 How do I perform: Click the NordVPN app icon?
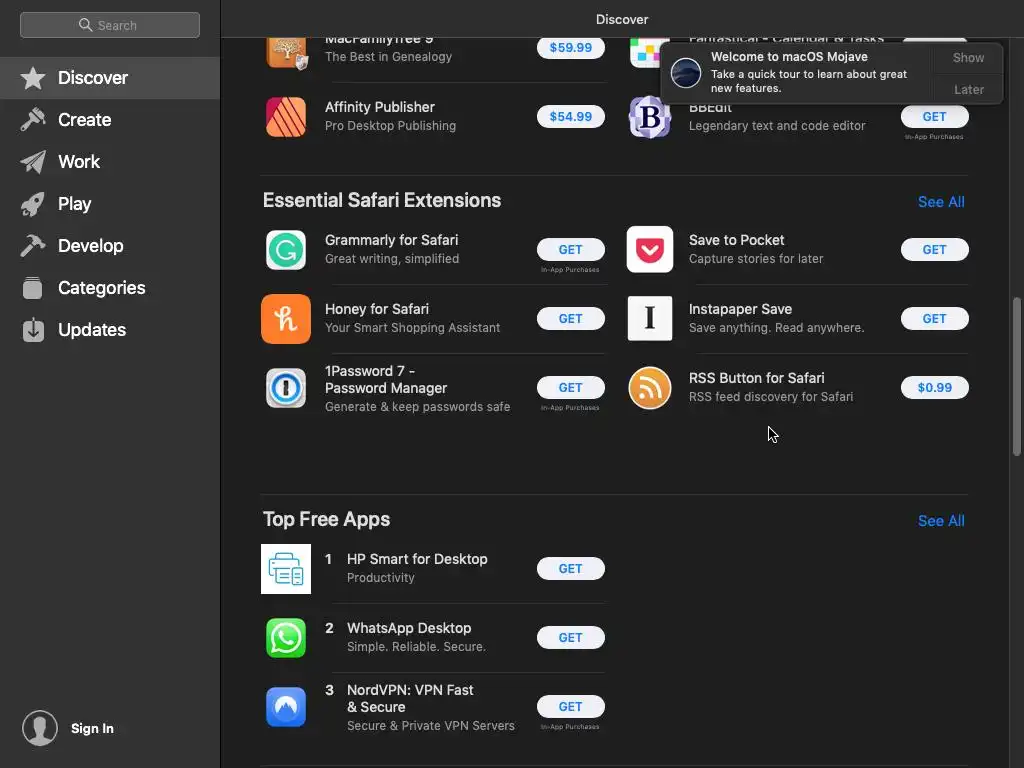[x=286, y=707]
